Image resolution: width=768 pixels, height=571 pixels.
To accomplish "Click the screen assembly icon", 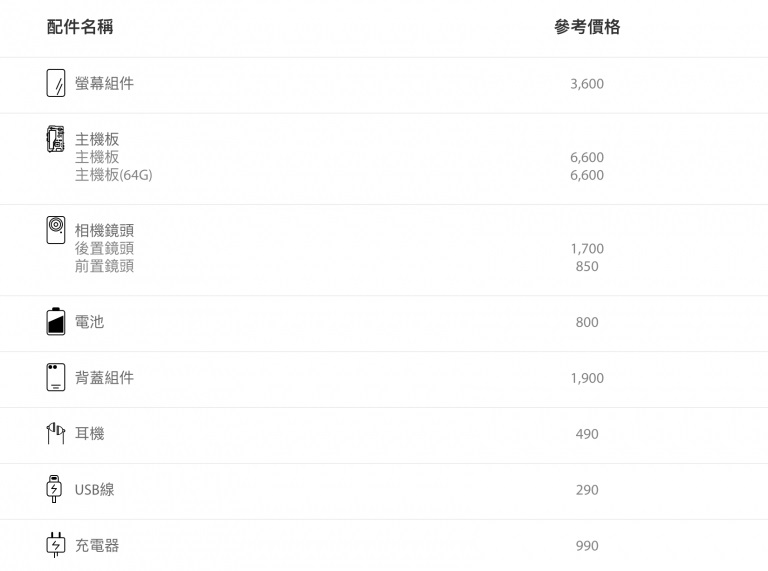I will click(56, 83).
